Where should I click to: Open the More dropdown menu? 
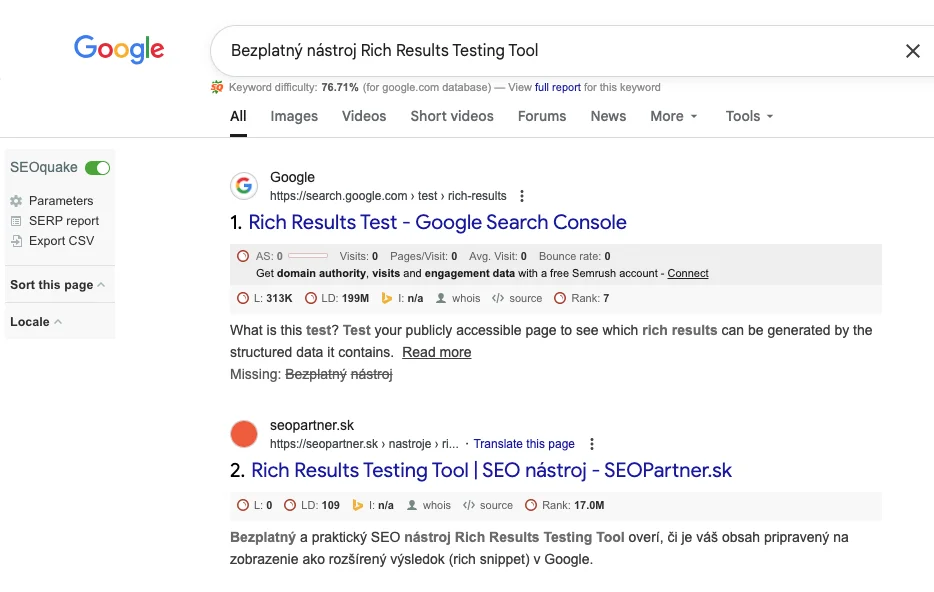coord(673,116)
